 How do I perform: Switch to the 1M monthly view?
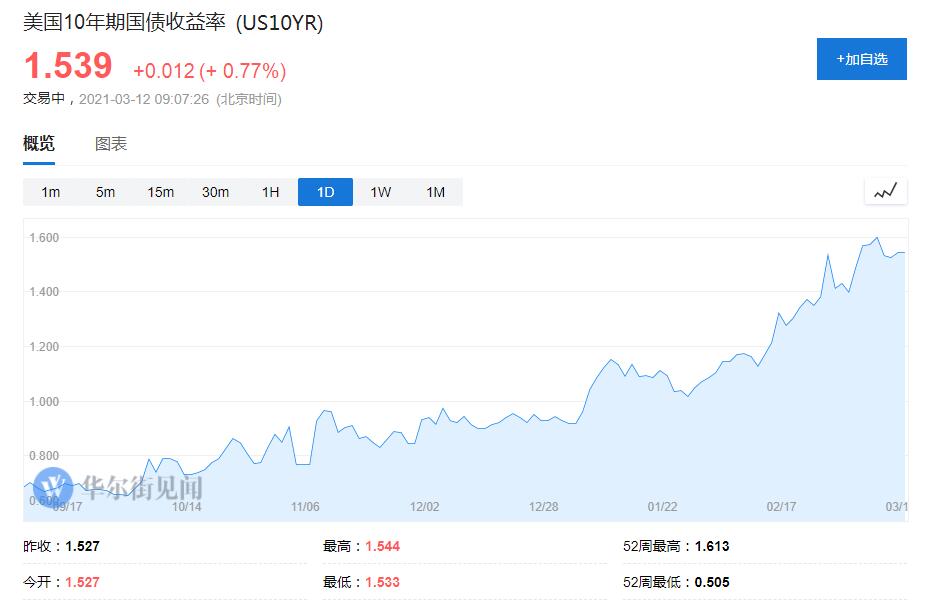[x=434, y=191]
